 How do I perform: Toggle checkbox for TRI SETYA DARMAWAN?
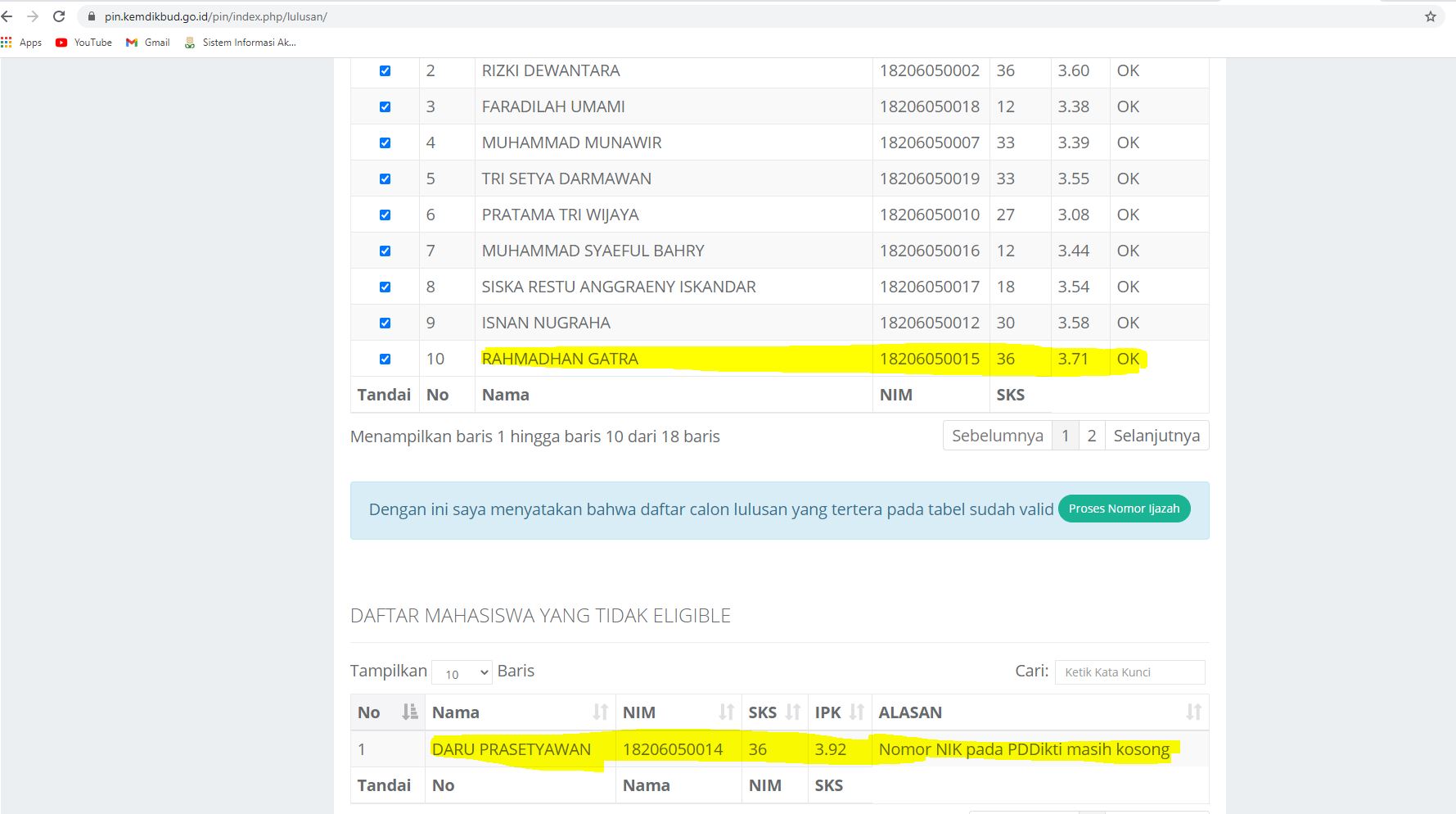(x=385, y=179)
